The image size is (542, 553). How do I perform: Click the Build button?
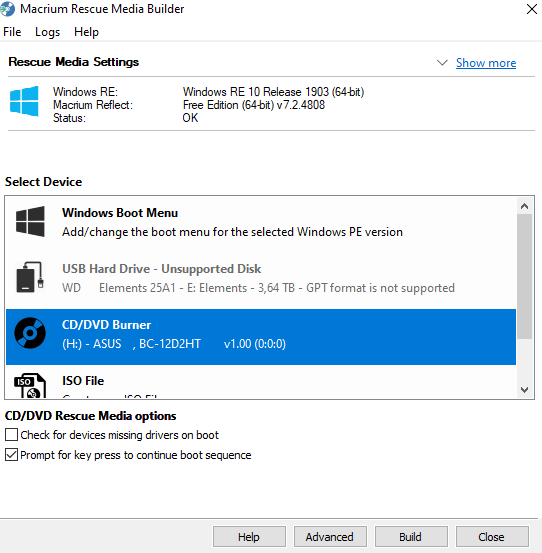click(x=411, y=537)
